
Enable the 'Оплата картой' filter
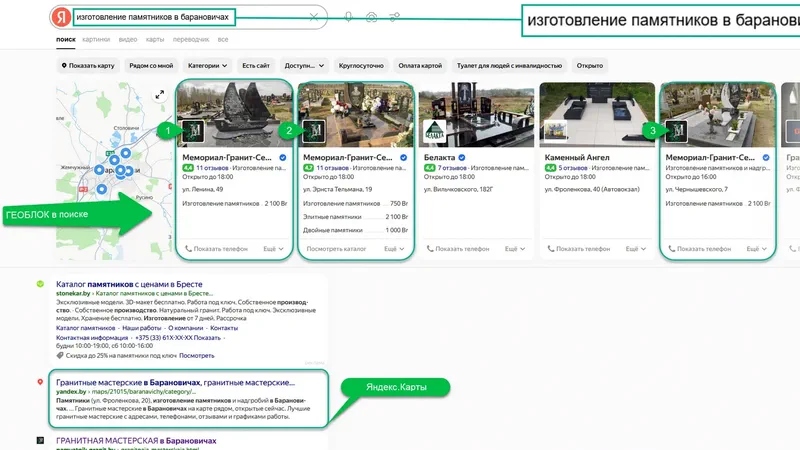(420, 66)
